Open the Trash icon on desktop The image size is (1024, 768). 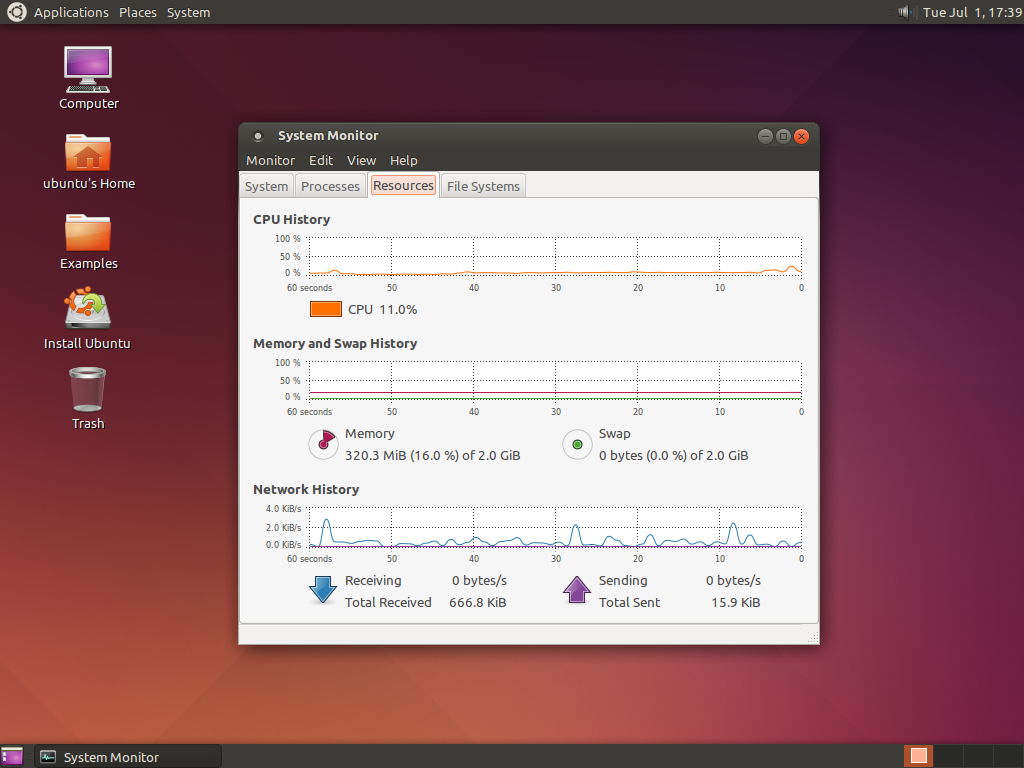pos(88,389)
